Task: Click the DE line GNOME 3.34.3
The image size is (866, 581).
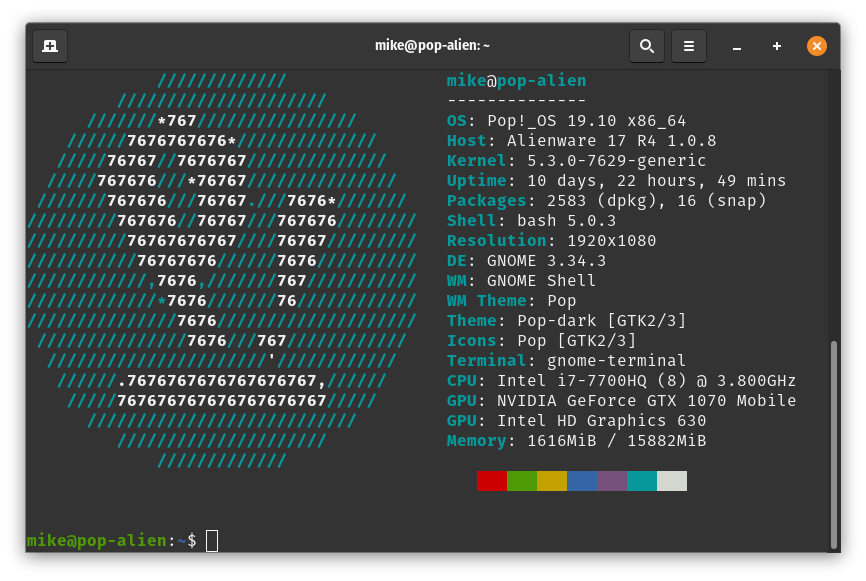Action: coord(526,261)
